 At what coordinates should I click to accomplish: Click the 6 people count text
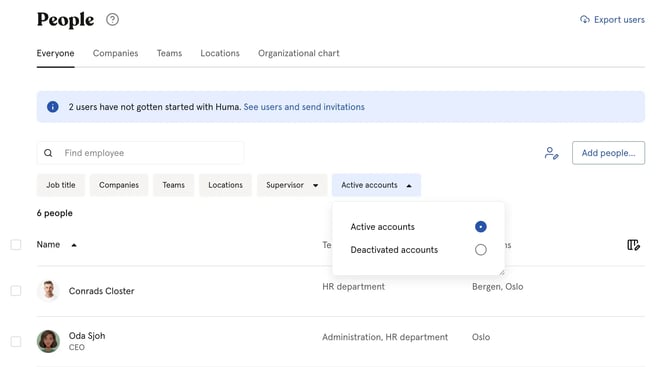tap(55, 213)
